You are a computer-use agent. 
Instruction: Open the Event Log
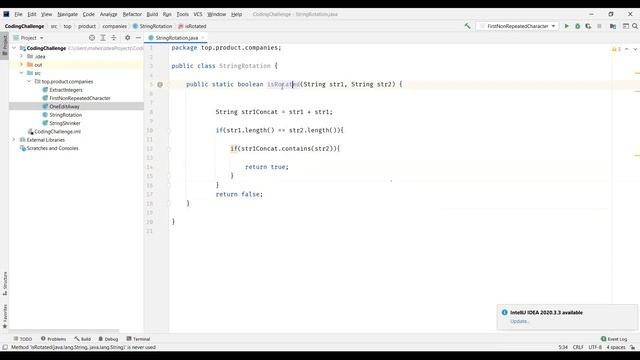tap(614, 339)
